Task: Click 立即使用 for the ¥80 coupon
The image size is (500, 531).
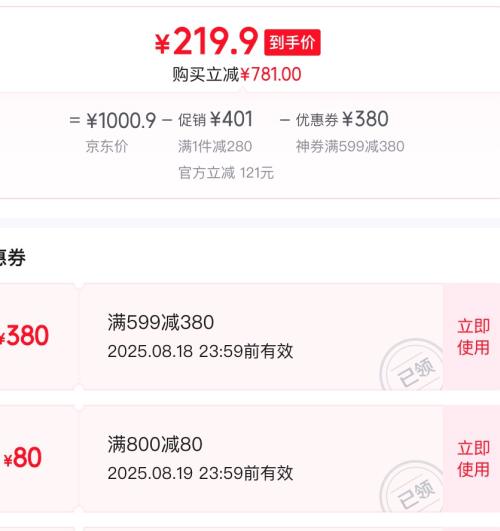Action: (473, 459)
